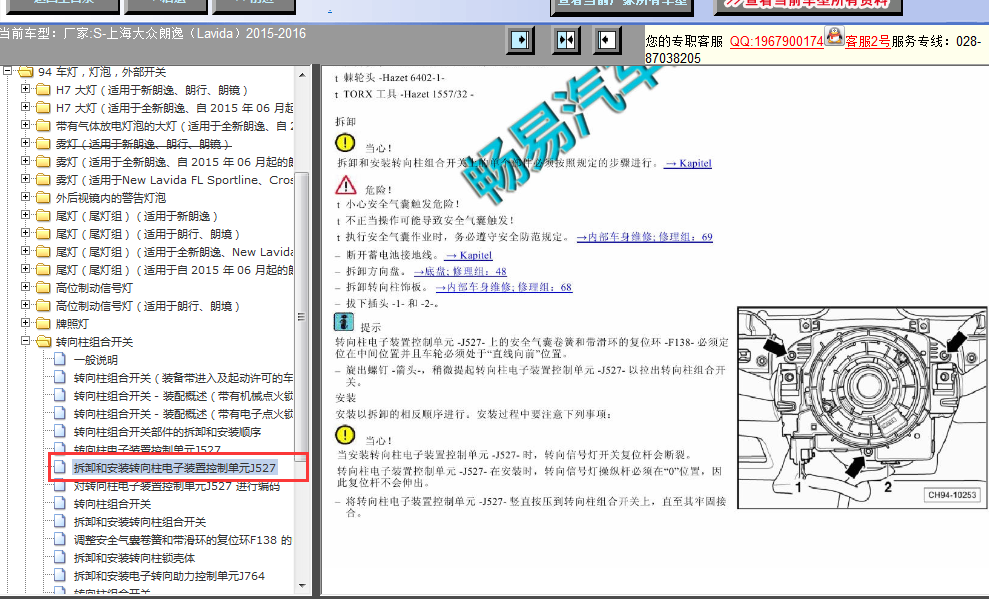
Task: Click the tree panel scroll-down arrow
Action: [x=301, y=586]
